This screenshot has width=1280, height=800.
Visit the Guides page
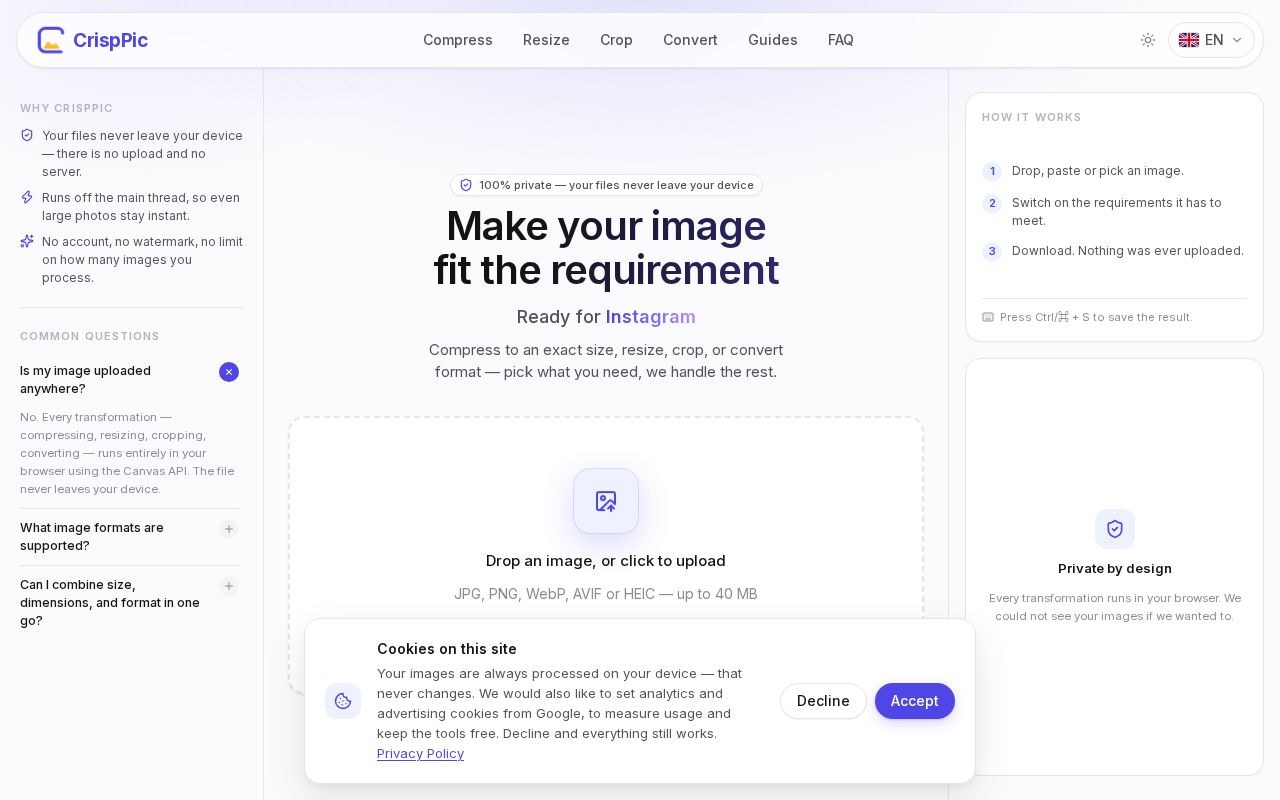pos(773,40)
